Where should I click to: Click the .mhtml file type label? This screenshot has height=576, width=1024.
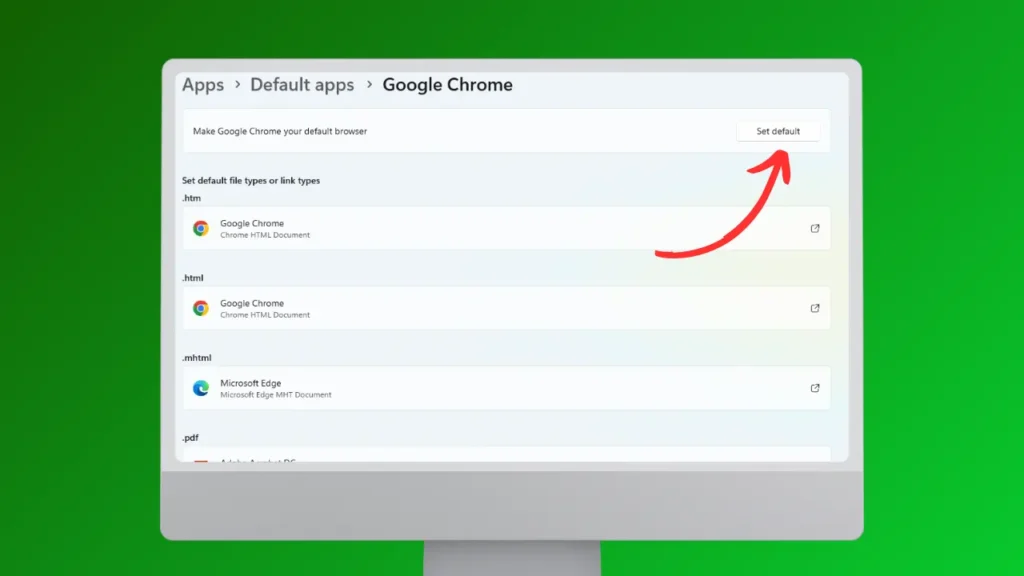click(197, 358)
